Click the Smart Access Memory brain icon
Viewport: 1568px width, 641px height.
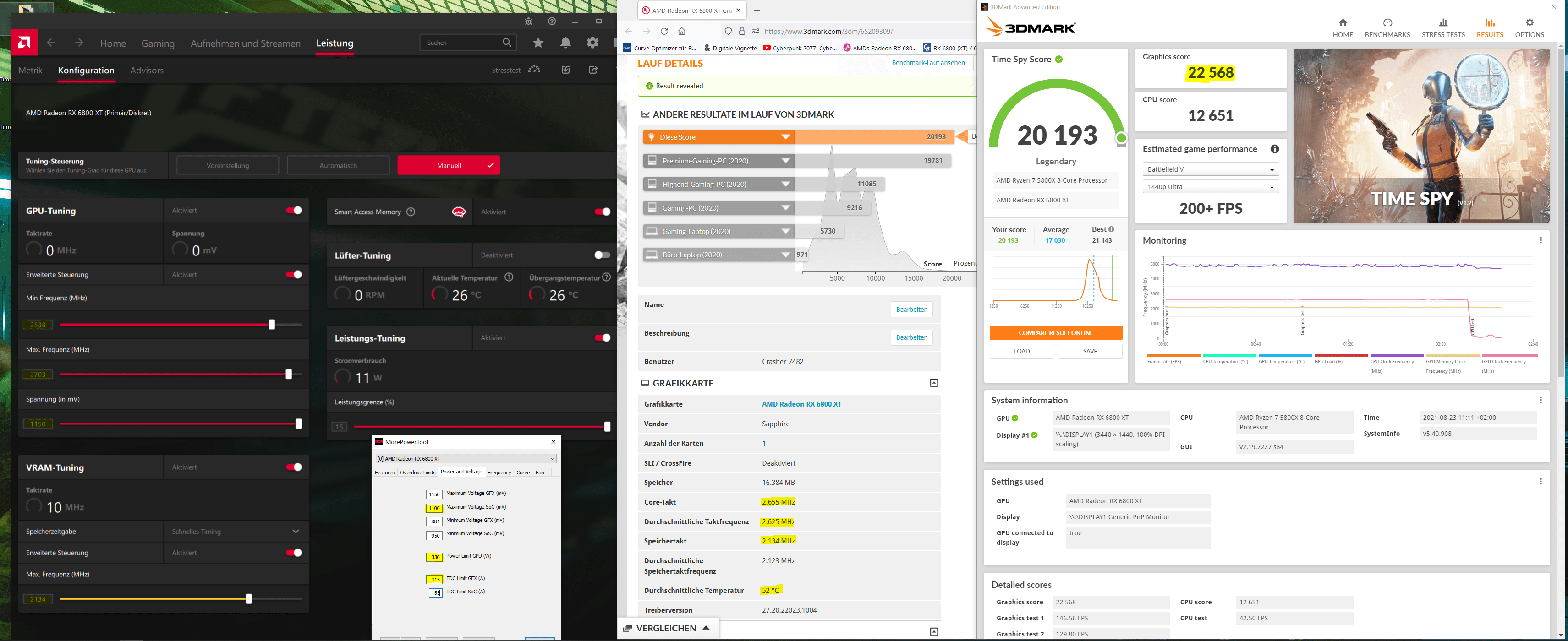(459, 212)
